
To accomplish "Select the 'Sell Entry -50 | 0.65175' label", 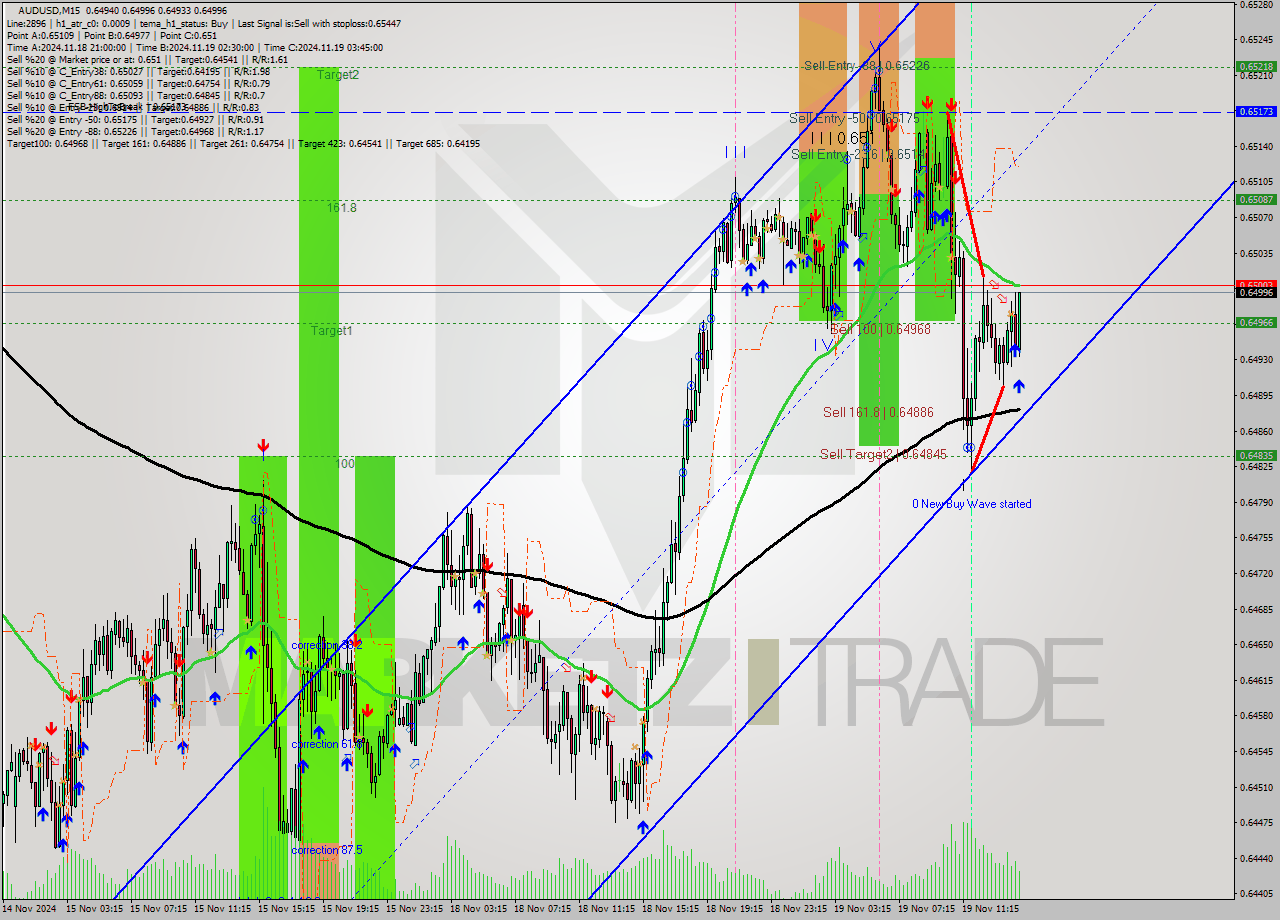I will (853, 119).
